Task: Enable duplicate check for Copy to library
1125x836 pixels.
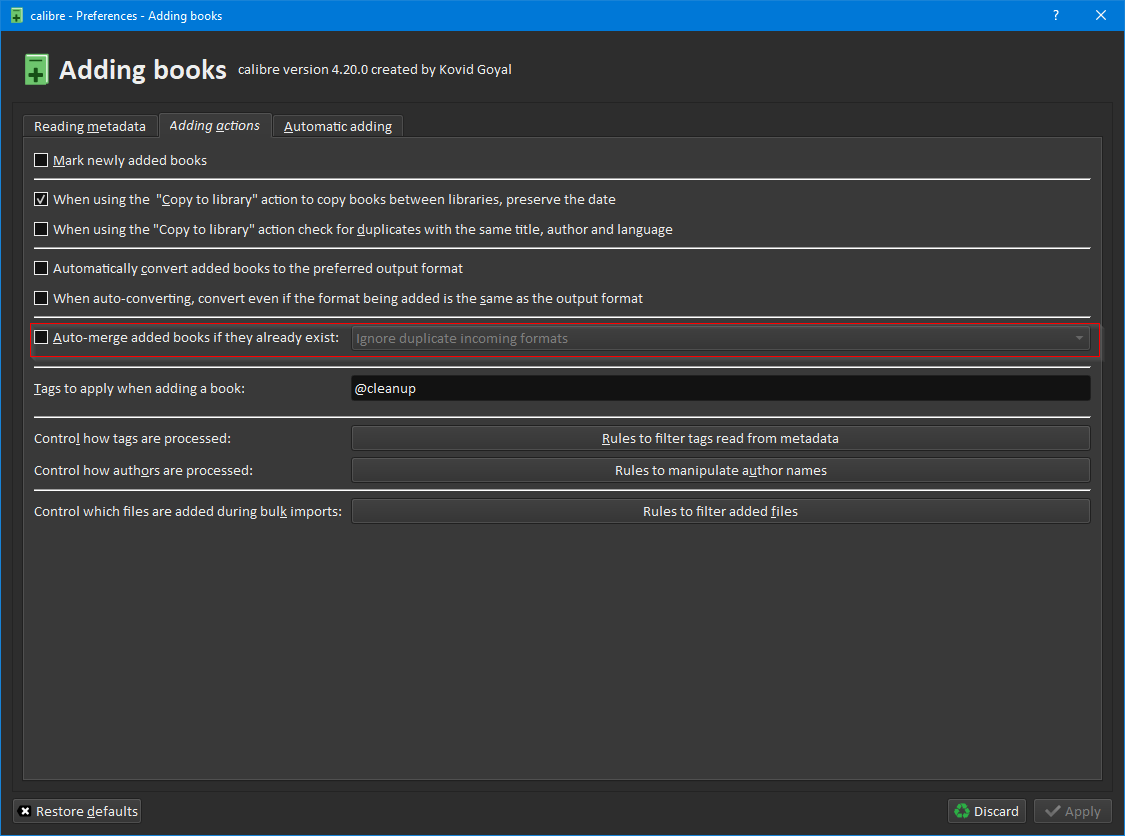Action: click(41, 229)
